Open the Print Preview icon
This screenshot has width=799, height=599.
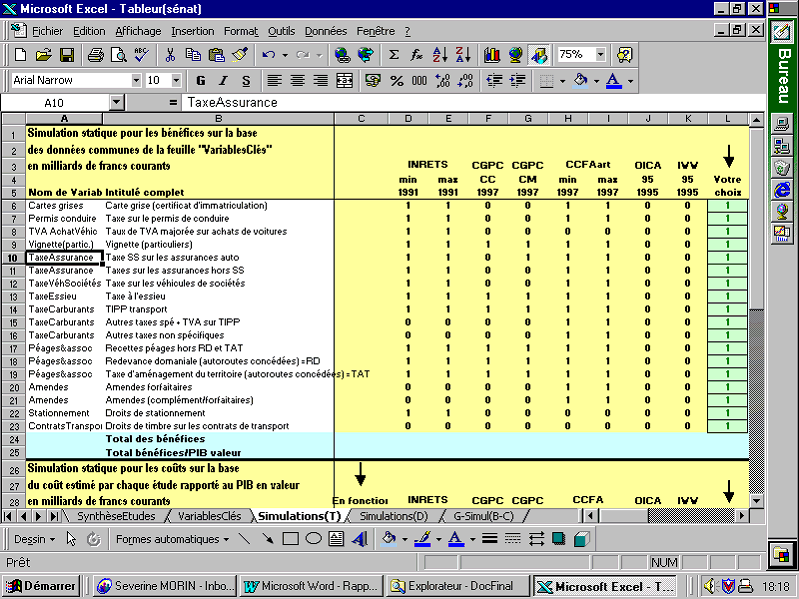tap(116, 55)
